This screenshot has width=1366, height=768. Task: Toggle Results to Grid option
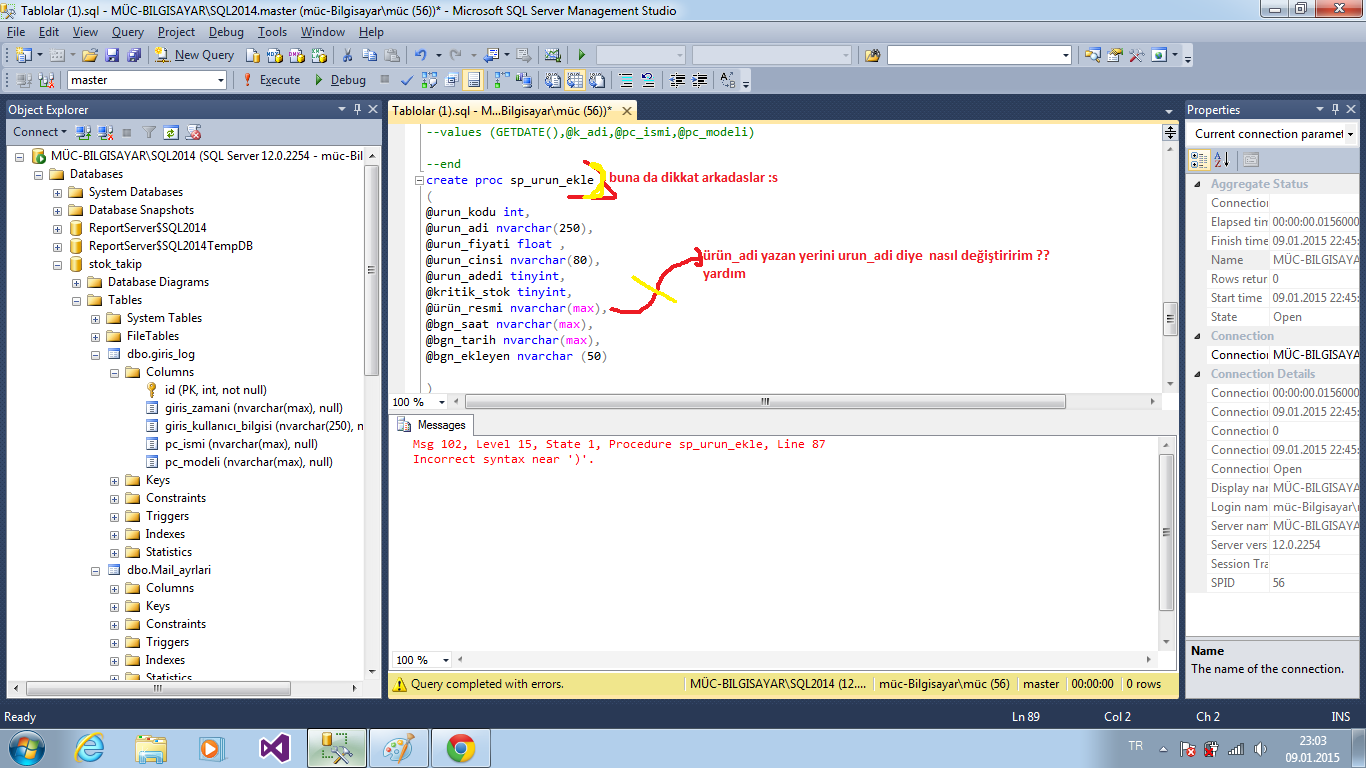point(574,80)
